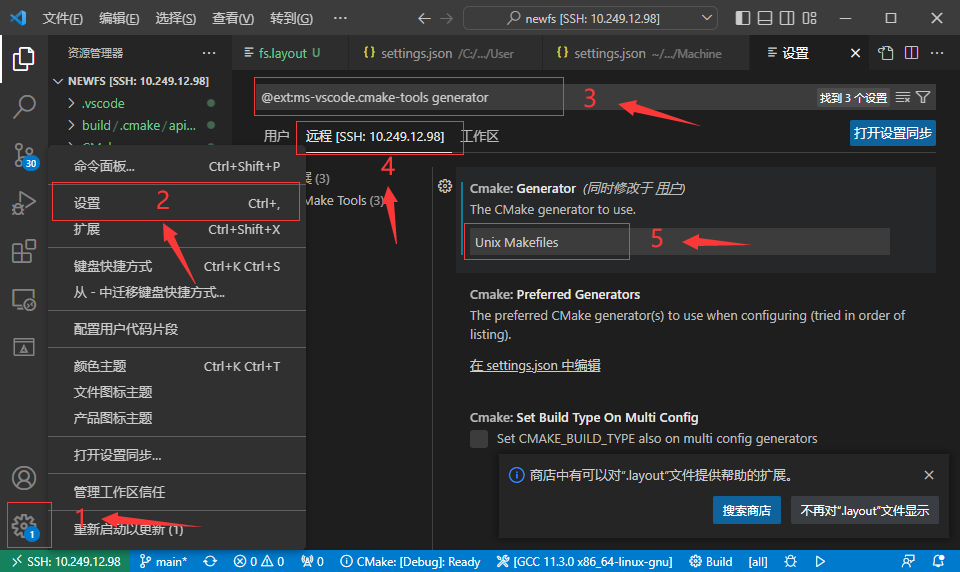Open the Search view in activity bar
Viewport: 960px width, 572px height.
pos(24,106)
